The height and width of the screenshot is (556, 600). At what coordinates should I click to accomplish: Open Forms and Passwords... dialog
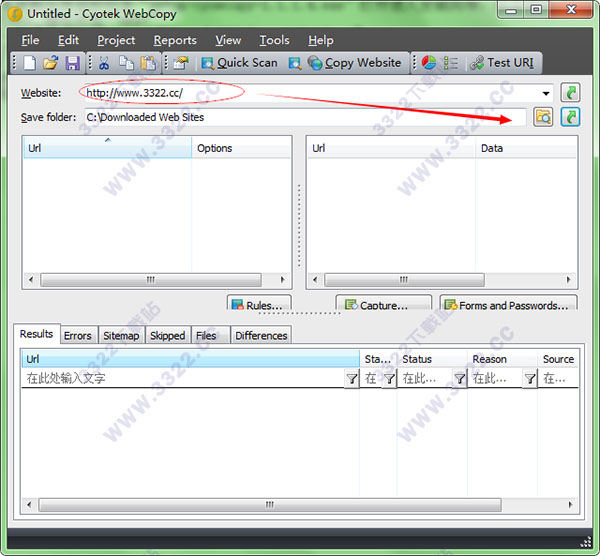pyautogui.click(x=509, y=303)
